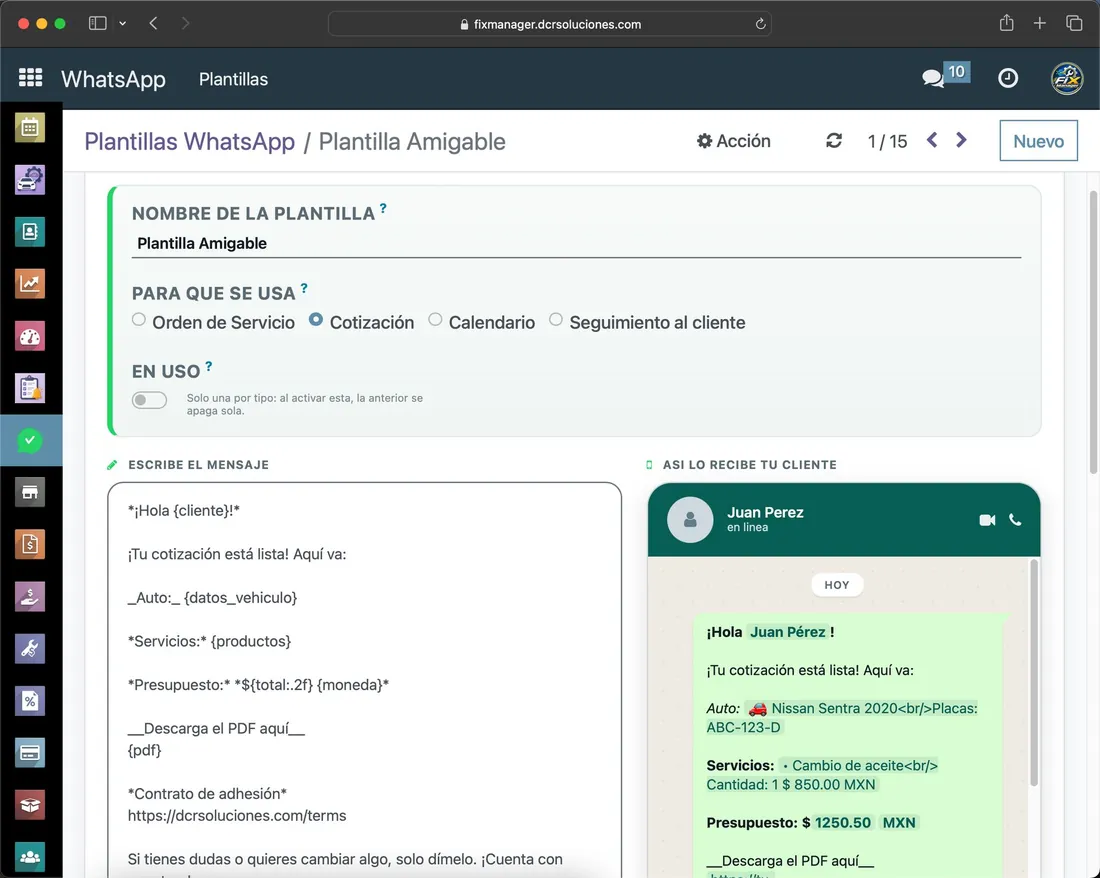Open the Fix Manager user avatar menu
This screenshot has width=1100, height=878.
pos(1067,78)
